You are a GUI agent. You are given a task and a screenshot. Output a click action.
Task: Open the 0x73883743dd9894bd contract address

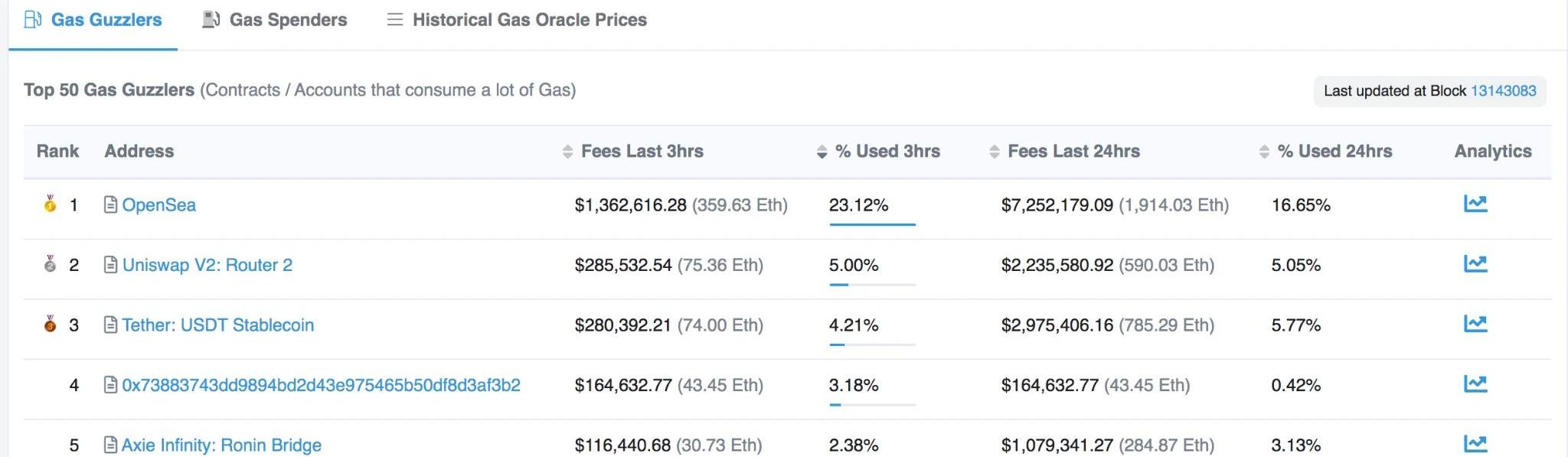pyautogui.click(x=321, y=385)
